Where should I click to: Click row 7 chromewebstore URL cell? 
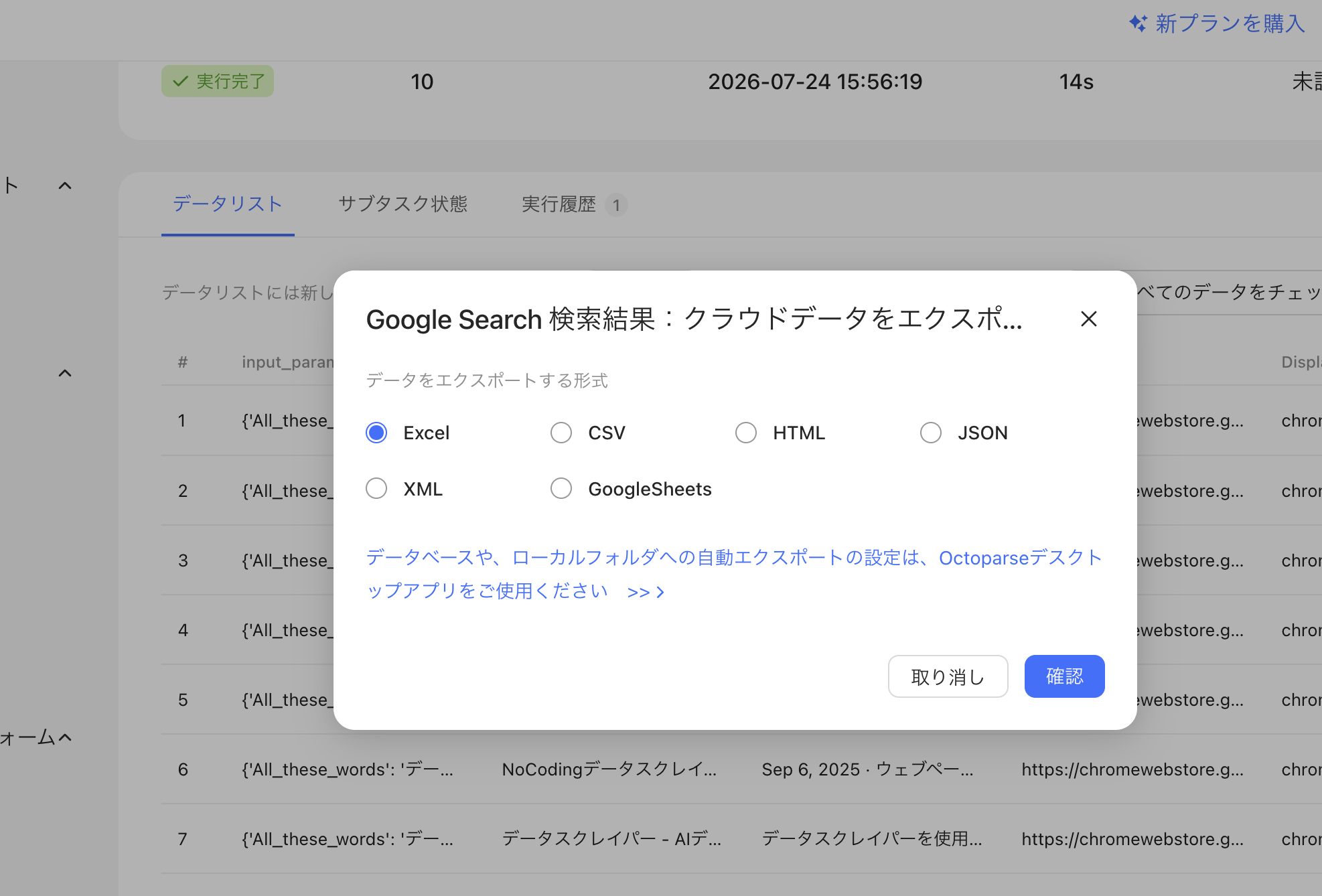(1132, 839)
